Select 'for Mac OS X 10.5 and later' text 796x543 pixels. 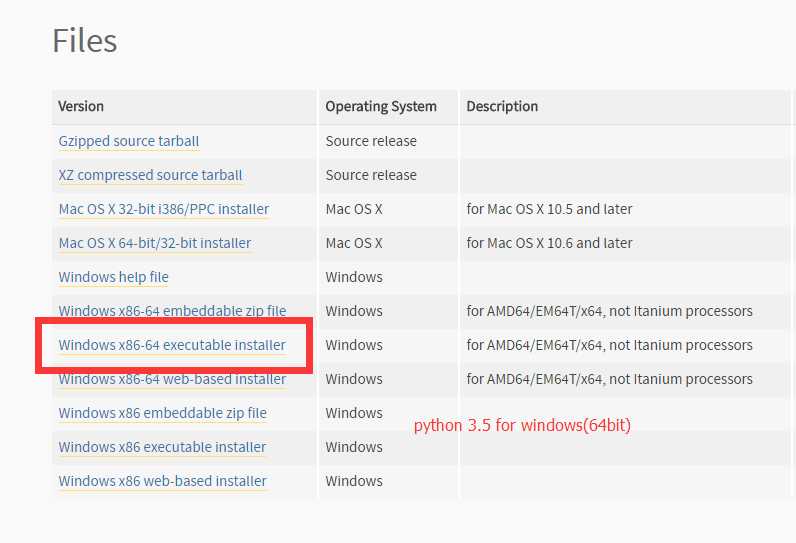(x=549, y=209)
